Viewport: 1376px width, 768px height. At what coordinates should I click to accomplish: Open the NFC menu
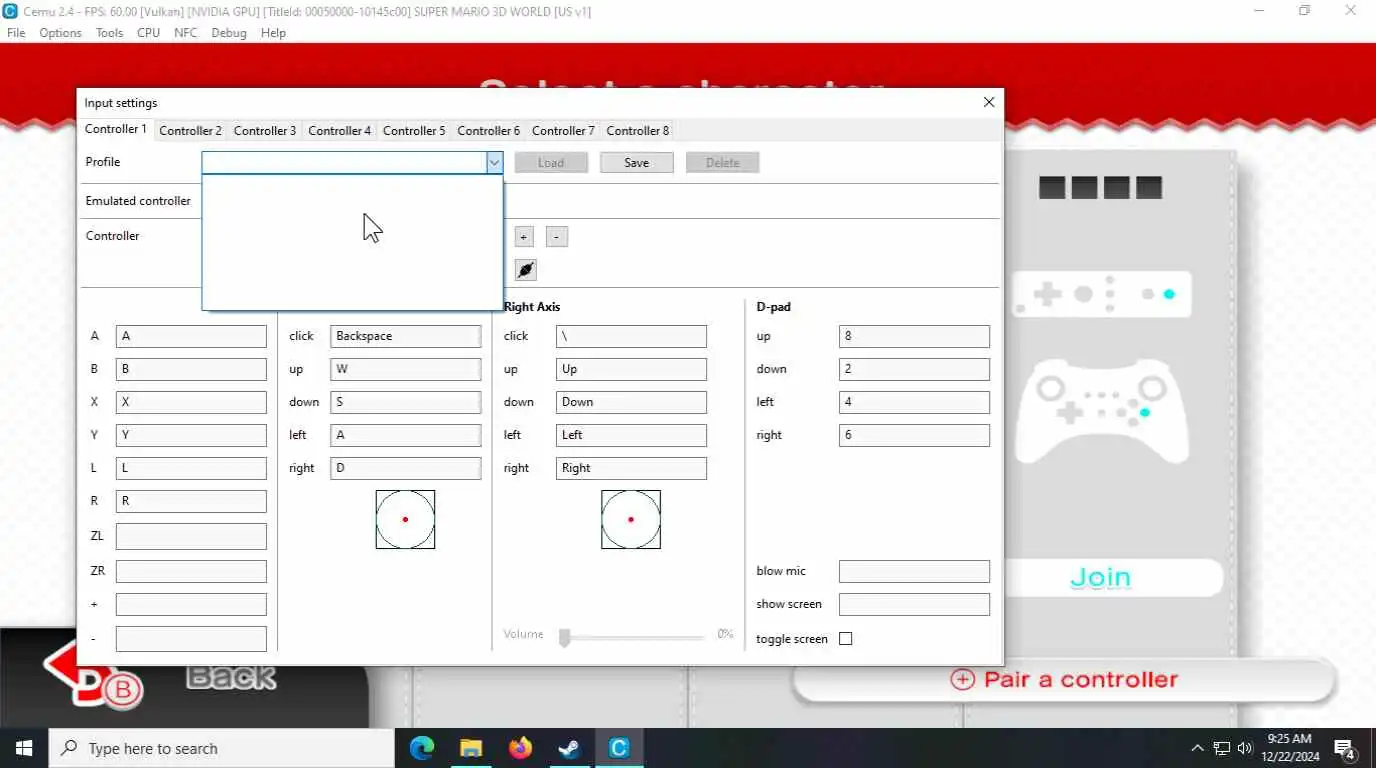pyautogui.click(x=186, y=32)
